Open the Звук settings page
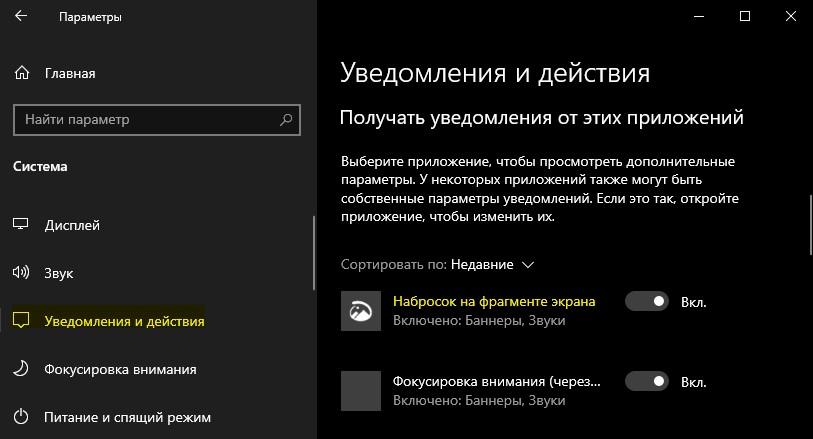The image size is (813, 439). (x=59, y=273)
